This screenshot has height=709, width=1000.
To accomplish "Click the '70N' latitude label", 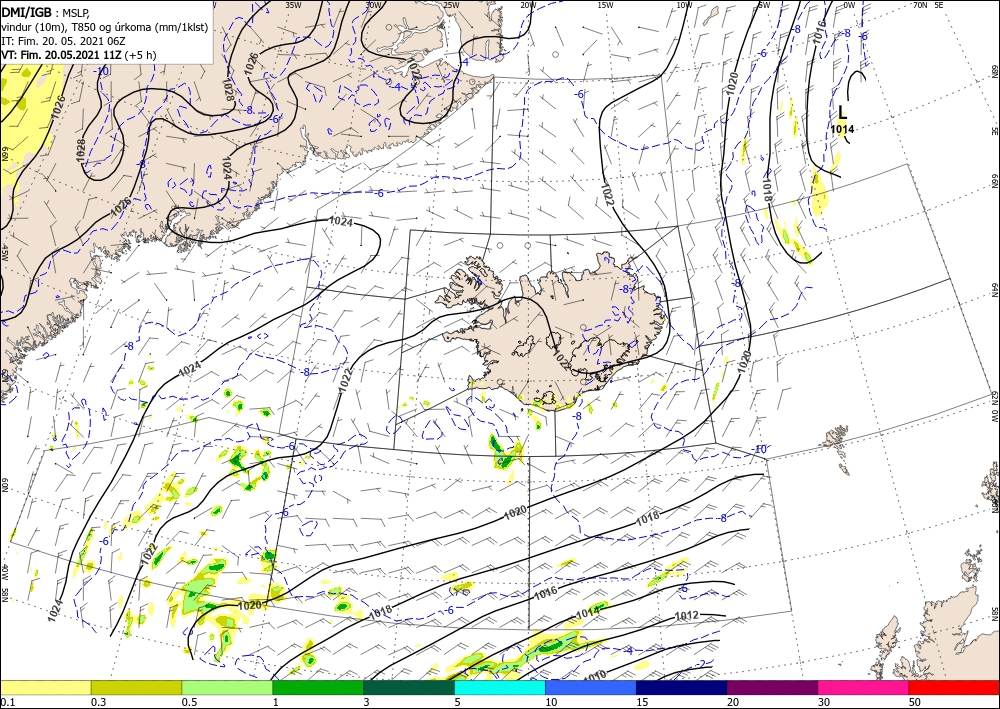I will point(920,5).
